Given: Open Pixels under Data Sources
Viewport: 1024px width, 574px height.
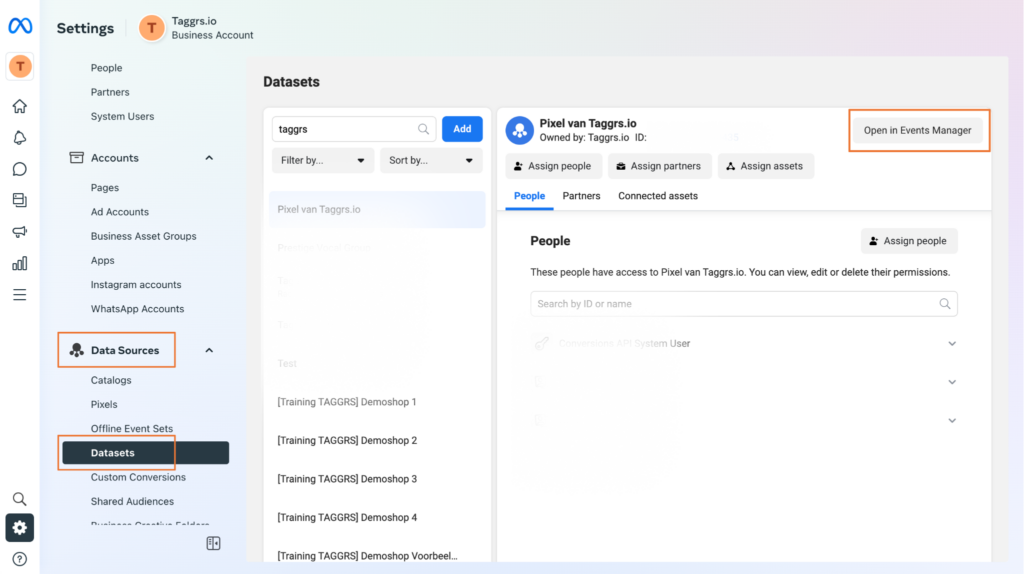Looking at the screenshot, I should [104, 404].
